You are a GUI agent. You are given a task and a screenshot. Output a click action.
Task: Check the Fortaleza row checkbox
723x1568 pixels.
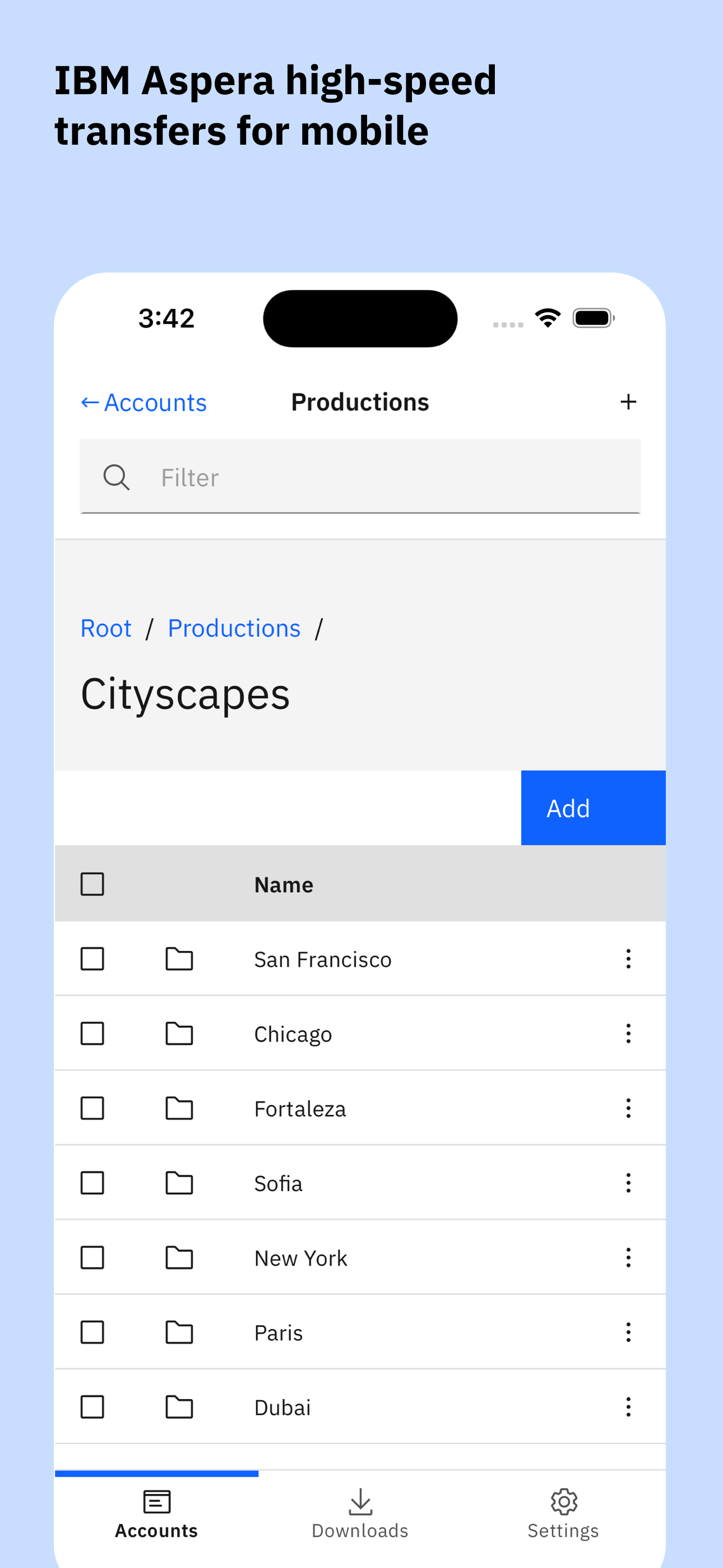pyautogui.click(x=92, y=1109)
